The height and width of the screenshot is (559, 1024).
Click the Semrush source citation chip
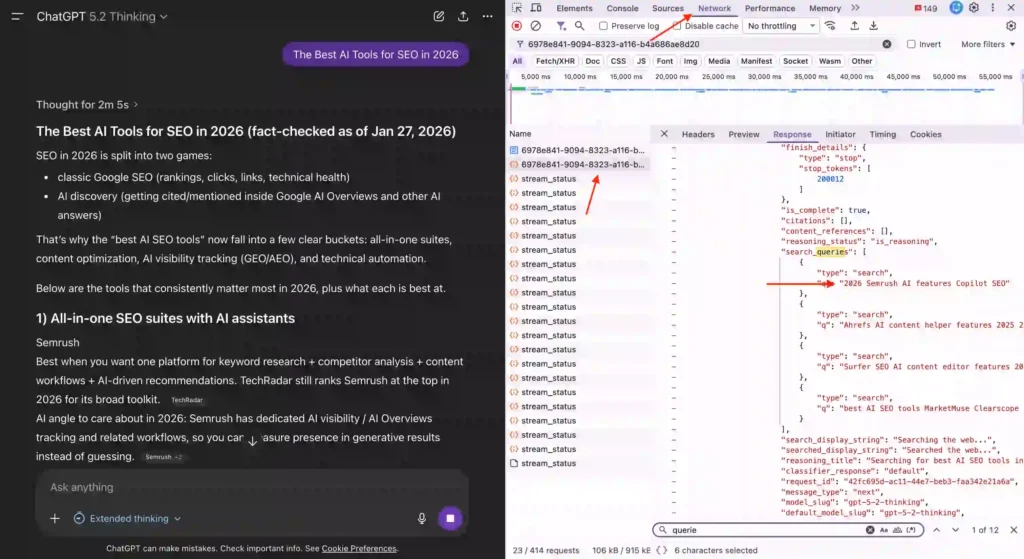click(163, 457)
